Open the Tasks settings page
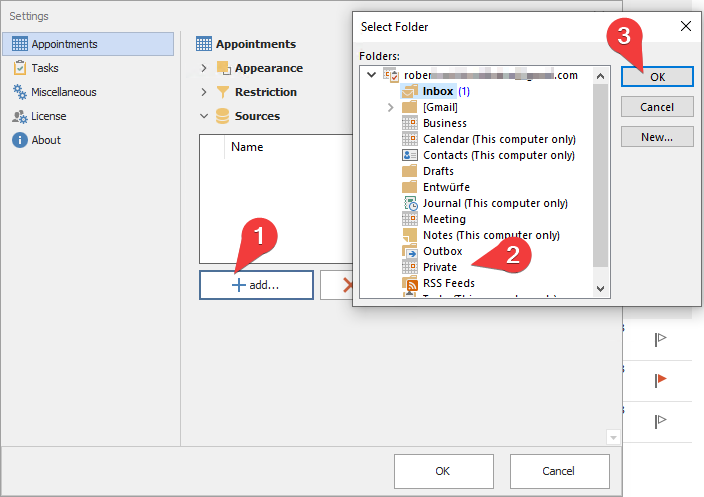704x497 pixels. click(x=45, y=68)
